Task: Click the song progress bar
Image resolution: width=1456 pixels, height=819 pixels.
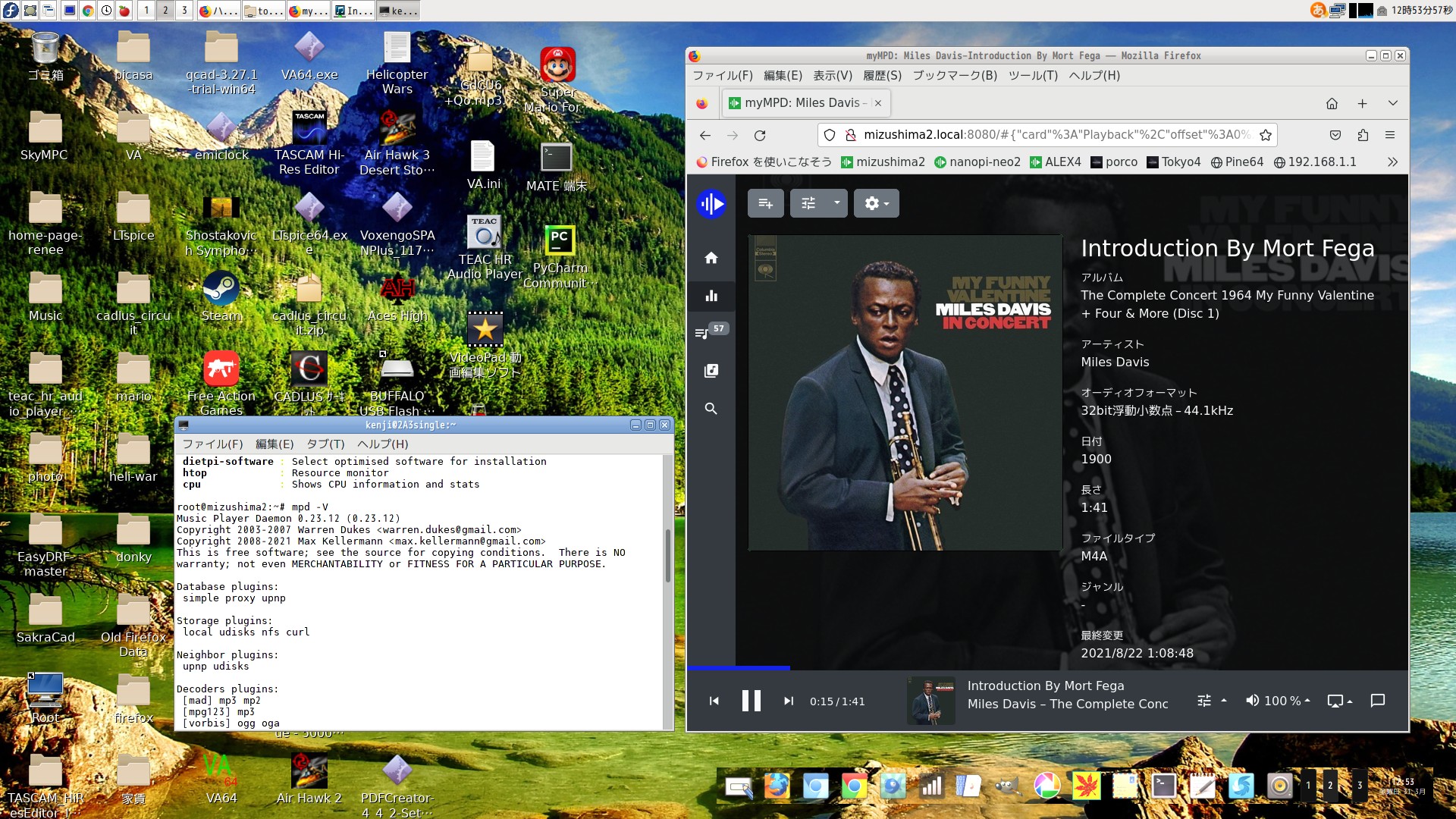Action: 1046,668
